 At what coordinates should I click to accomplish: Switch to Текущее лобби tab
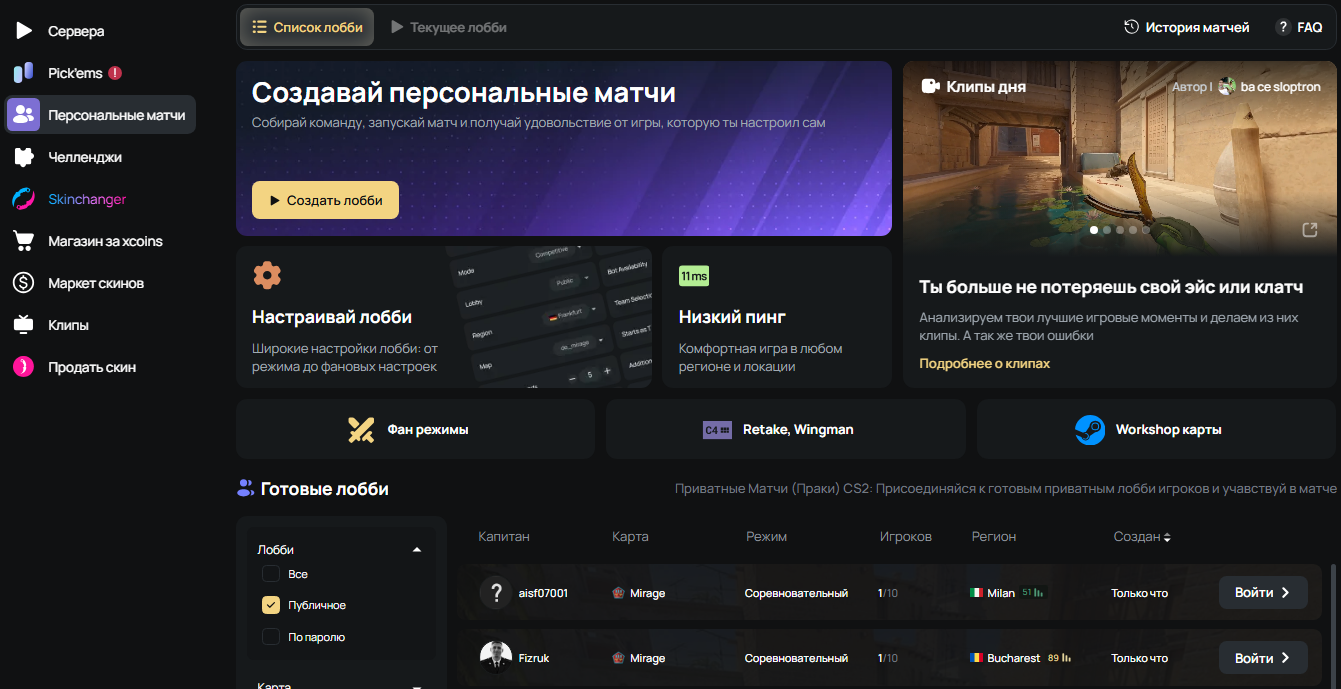448,27
